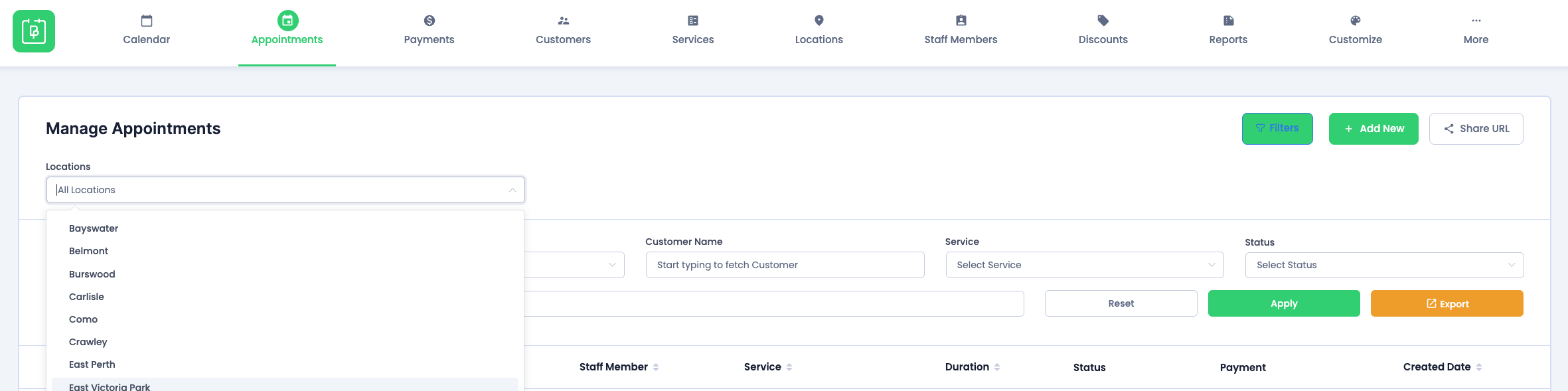The width and height of the screenshot is (1568, 391).
Task: Select Belmont from locations list
Action: [x=285, y=251]
